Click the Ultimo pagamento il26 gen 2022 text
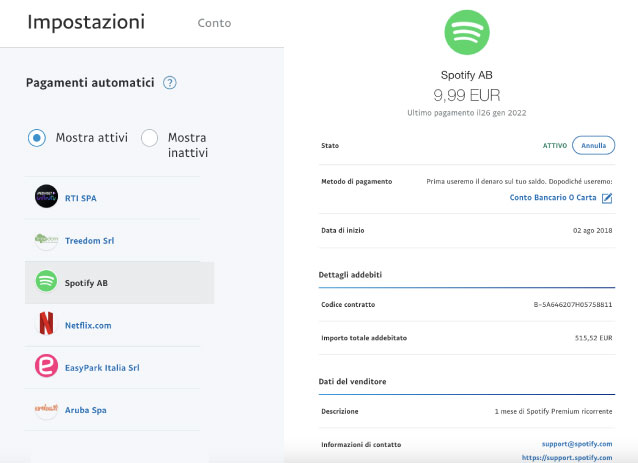The height and width of the screenshot is (463, 638). [x=467, y=113]
